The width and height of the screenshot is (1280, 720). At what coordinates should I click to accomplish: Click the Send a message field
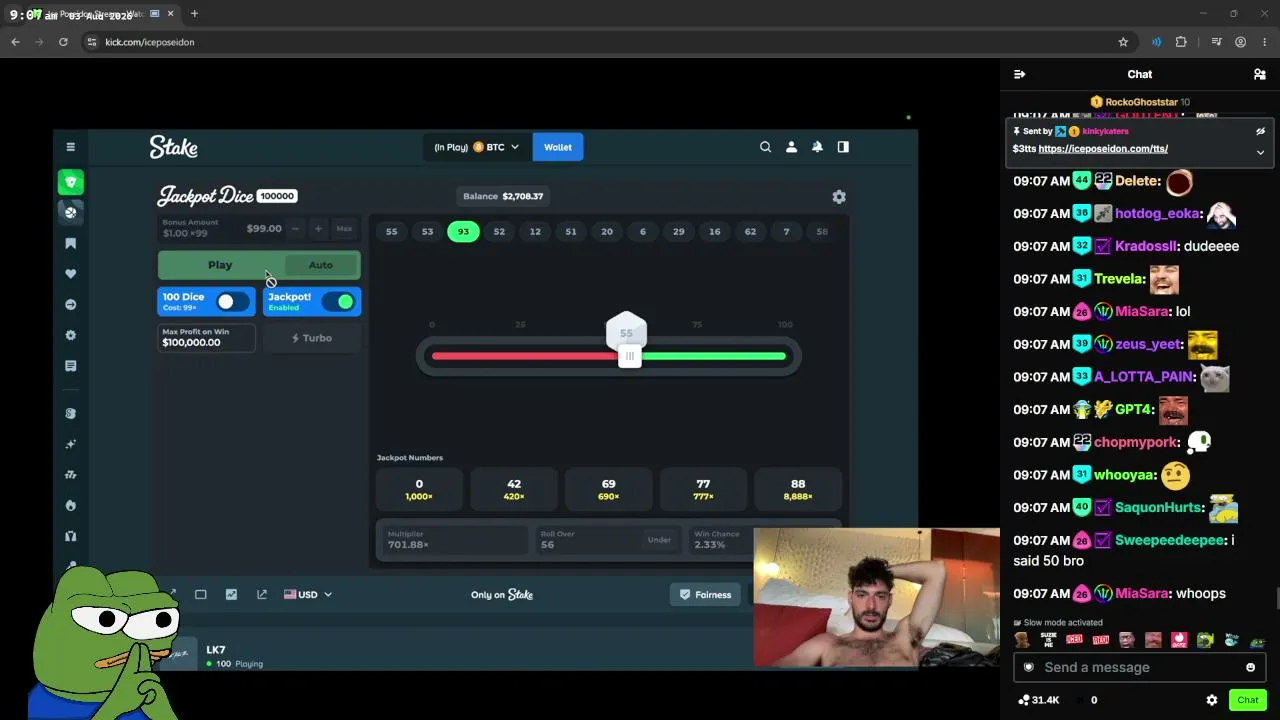1139,667
